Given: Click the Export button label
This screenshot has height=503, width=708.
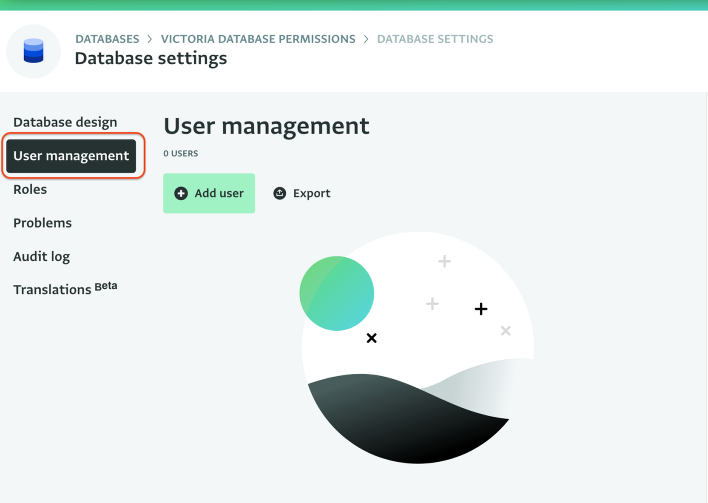Looking at the screenshot, I should click(312, 193).
